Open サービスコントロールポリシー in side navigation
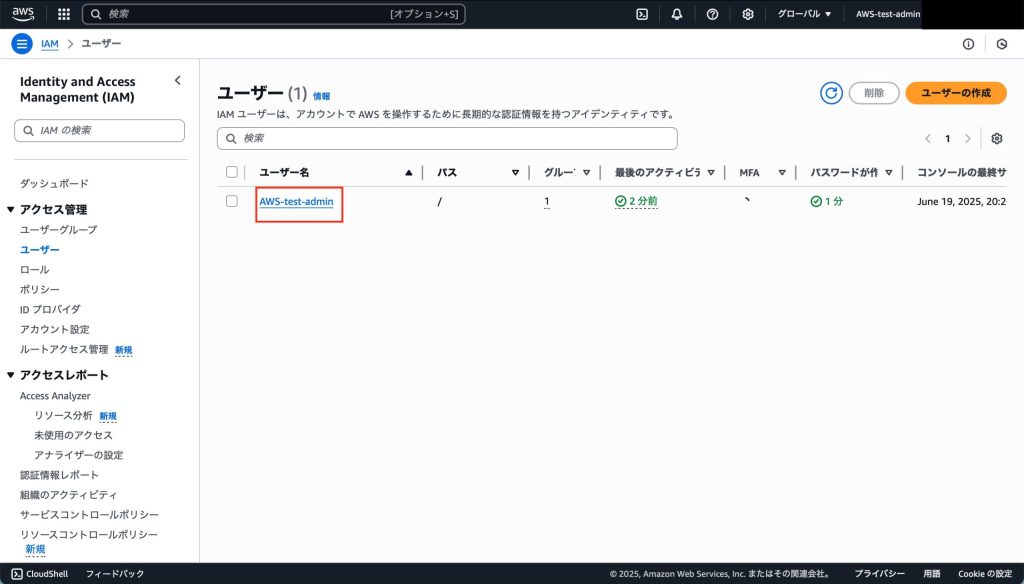Viewport: 1024px width, 584px height. click(89, 515)
